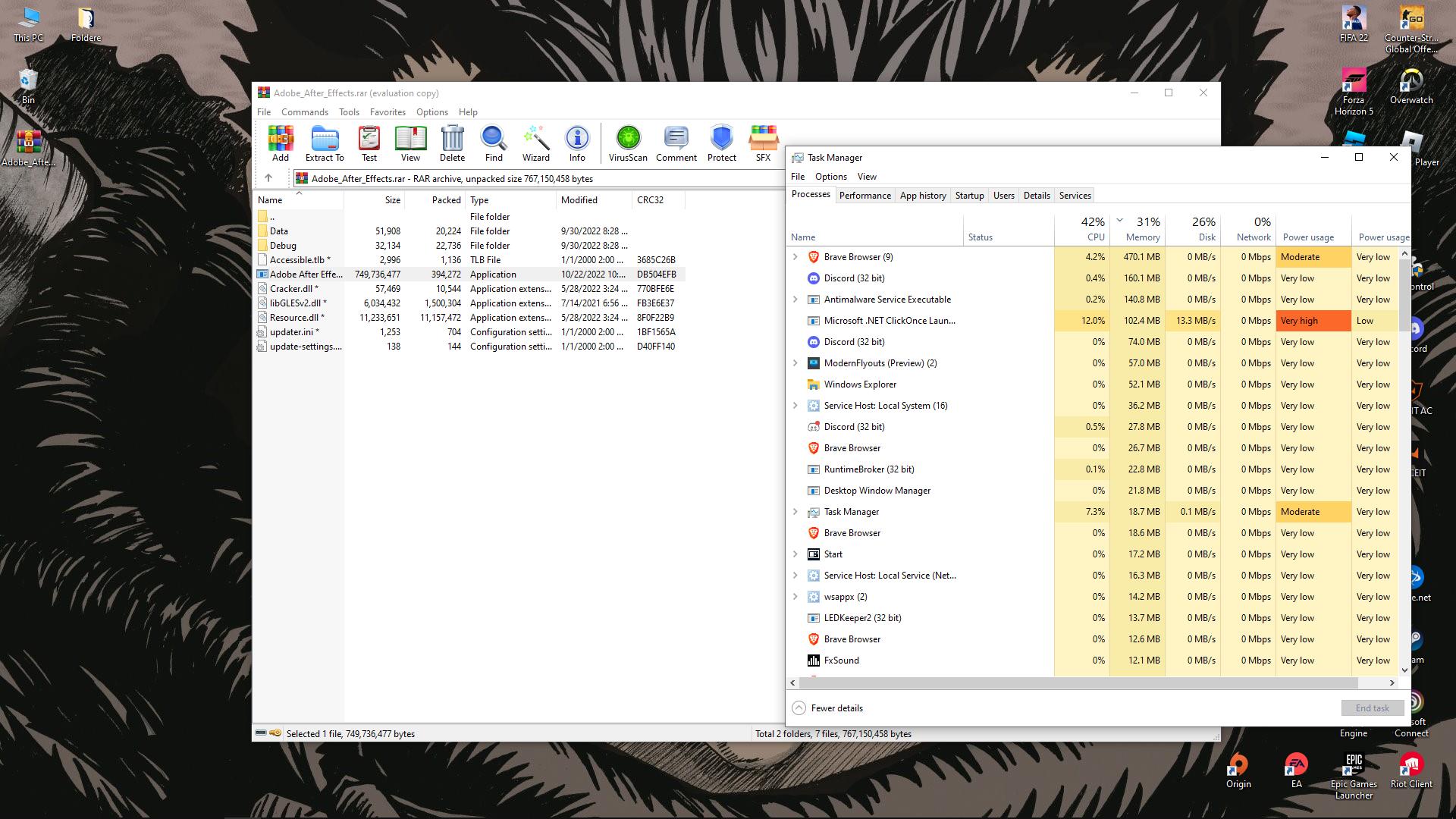Go up one folder level arrow
This screenshot has height=819, width=1456.
coord(268,178)
